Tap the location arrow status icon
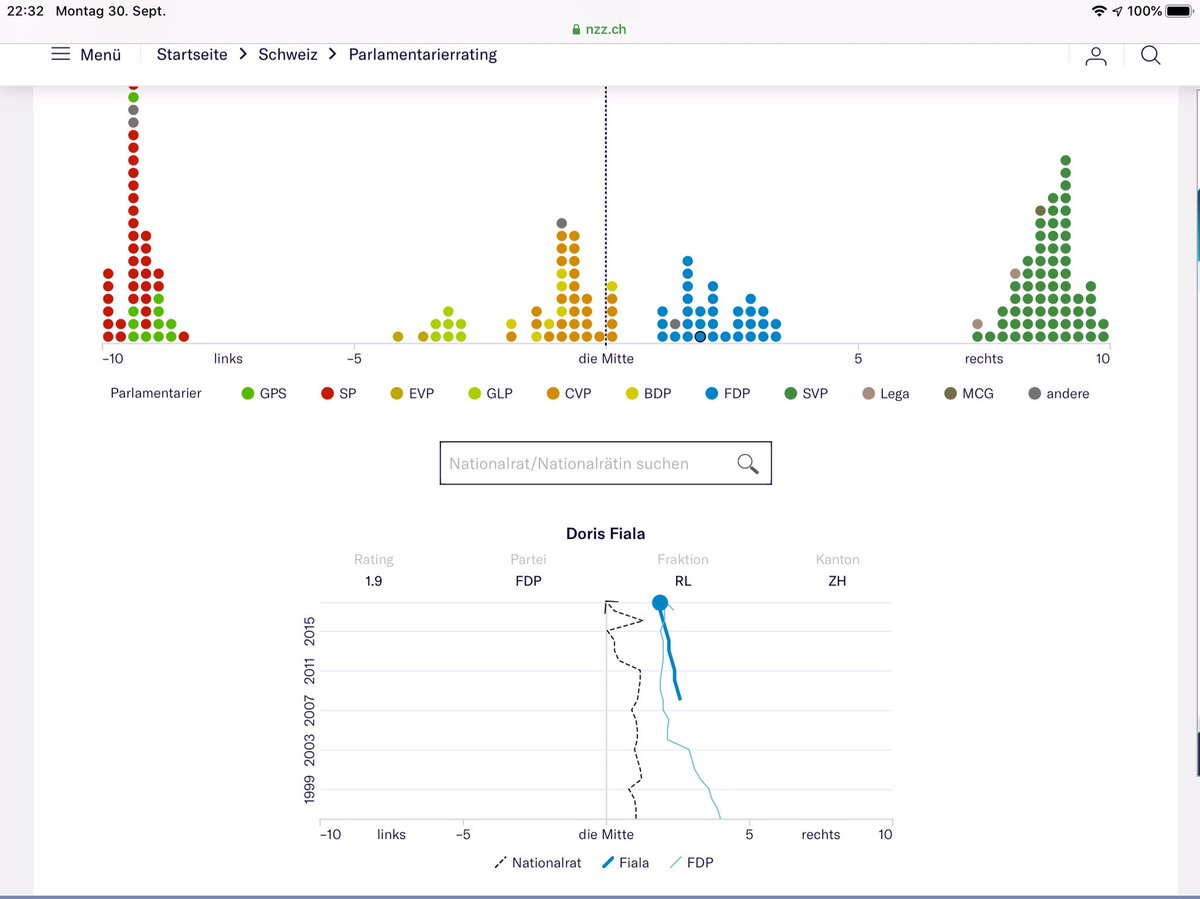The image size is (1200, 899). pyautogui.click(x=1117, y=11)
